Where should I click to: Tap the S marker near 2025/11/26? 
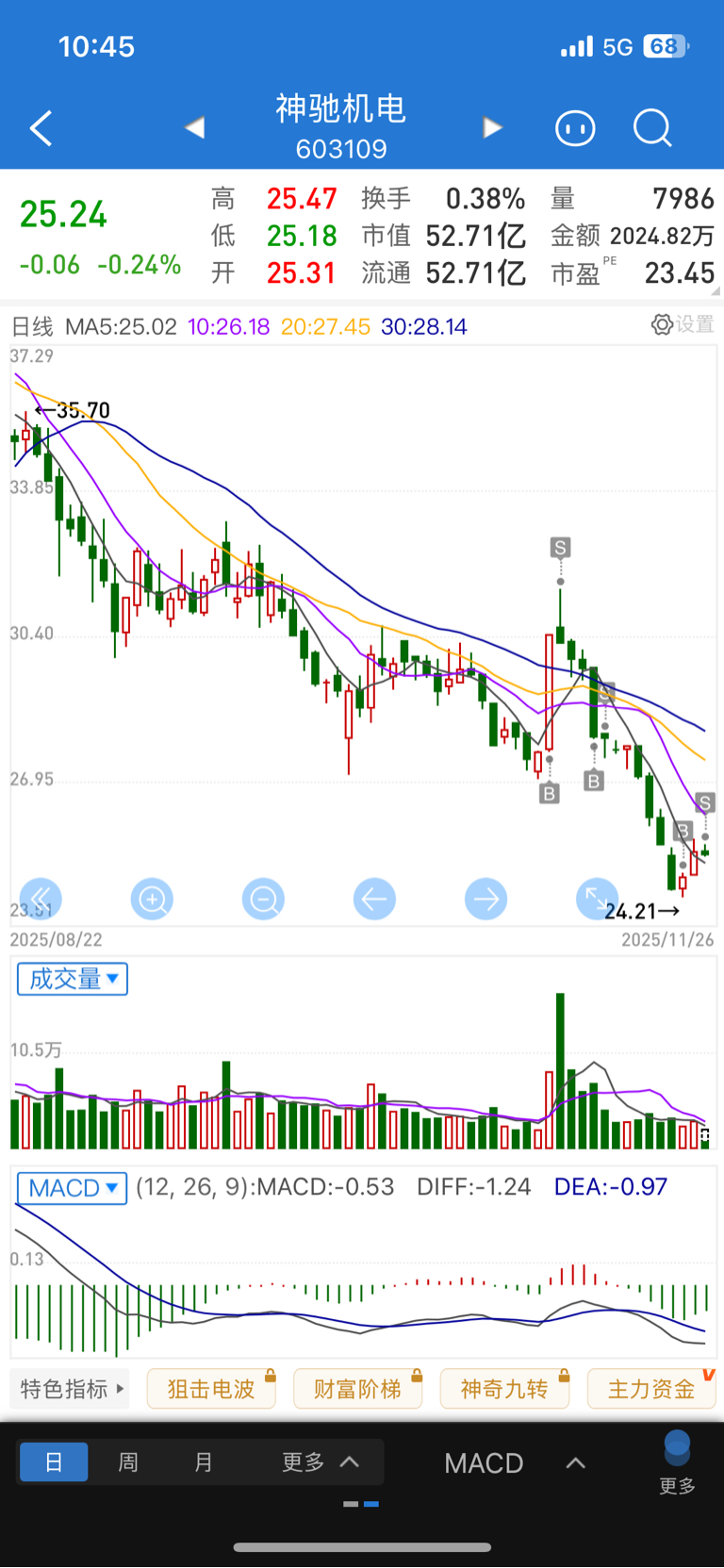(x=705, y=803)
